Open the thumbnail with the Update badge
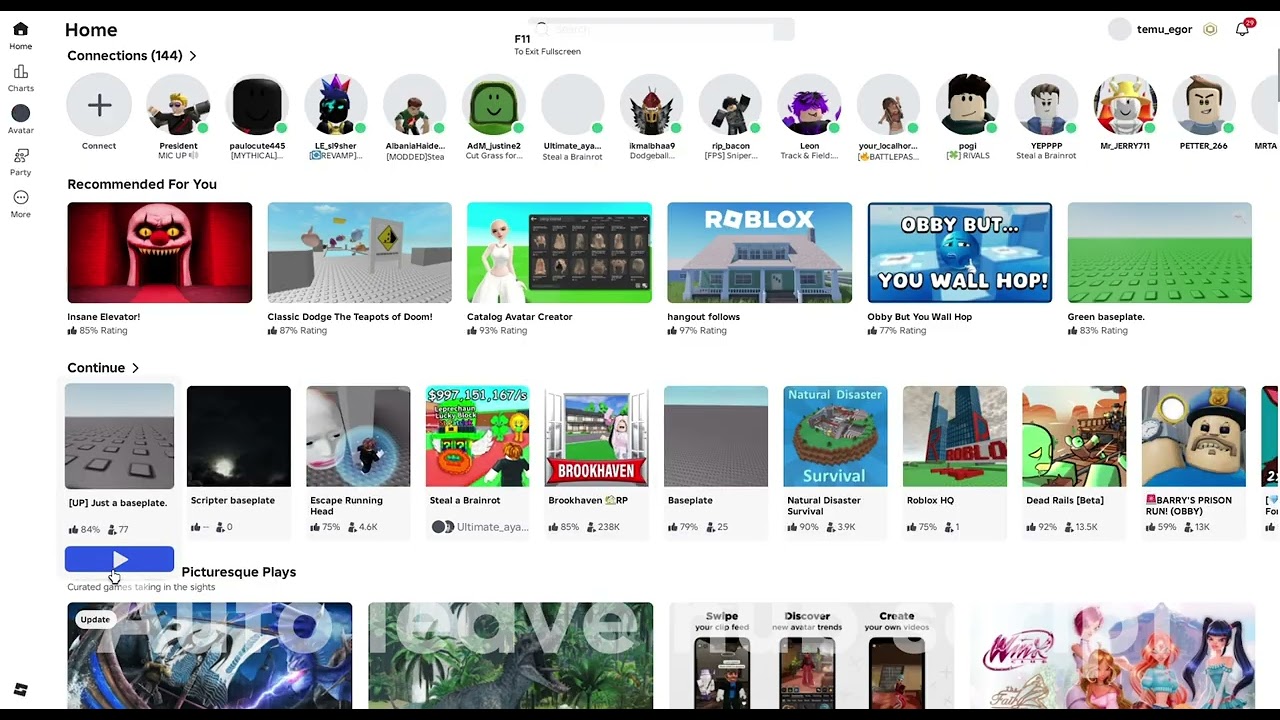Viewport: 1280px width, 720px height. coord(210,655)
